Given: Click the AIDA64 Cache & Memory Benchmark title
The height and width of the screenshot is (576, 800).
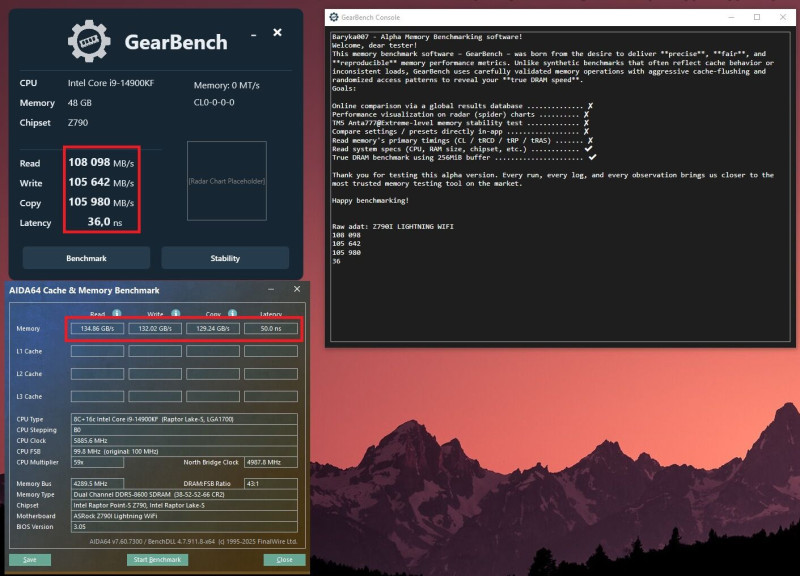Looking at the screenshot, I should [84, 290].
